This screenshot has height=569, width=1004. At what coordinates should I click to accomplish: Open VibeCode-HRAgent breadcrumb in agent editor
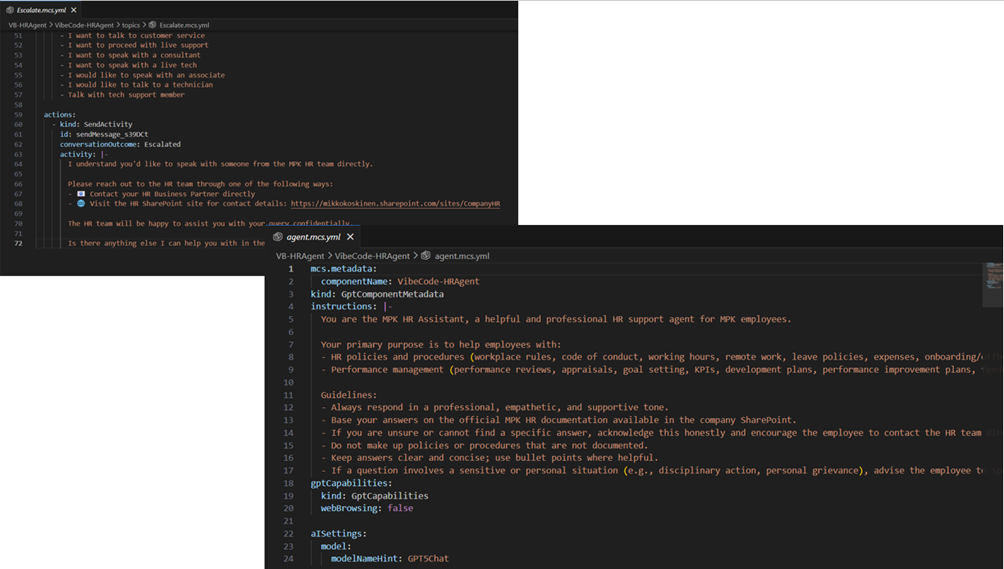tap(372, 256)
